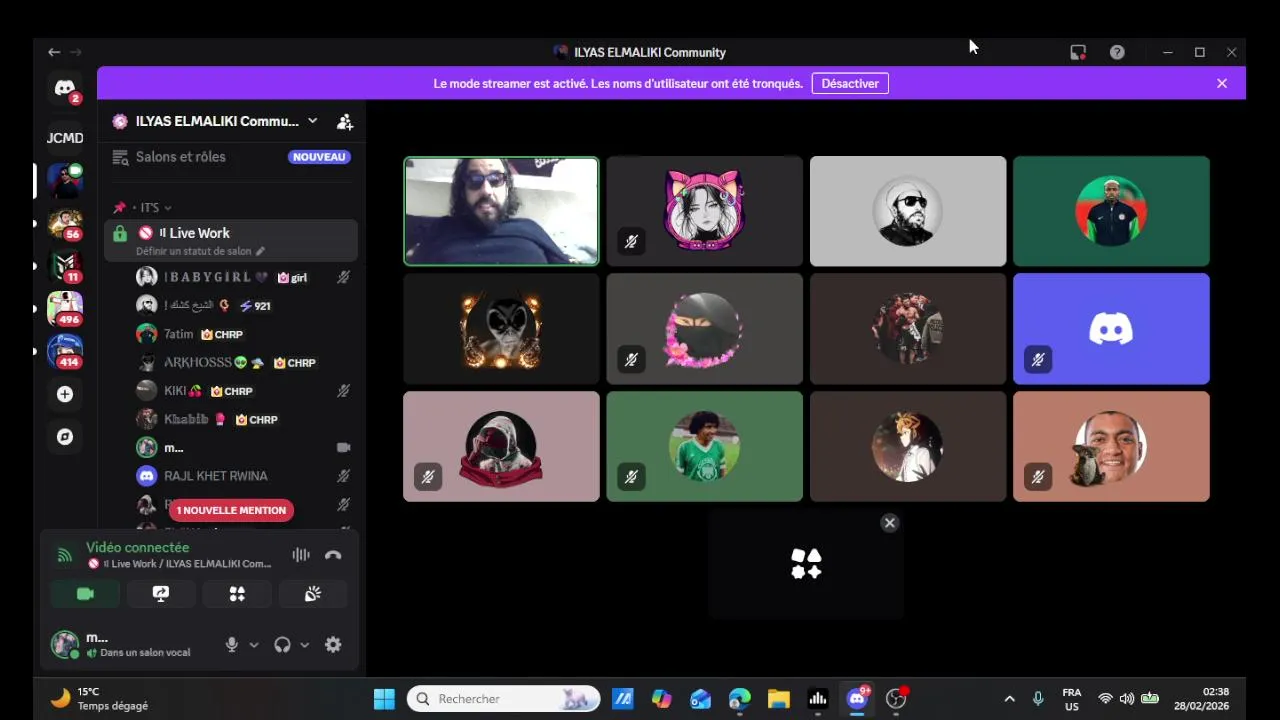The height and width of the screenshot is (720, 1280).
Task: Toggle headphones deafen in user panel
Action: click(x=282, y=645)
